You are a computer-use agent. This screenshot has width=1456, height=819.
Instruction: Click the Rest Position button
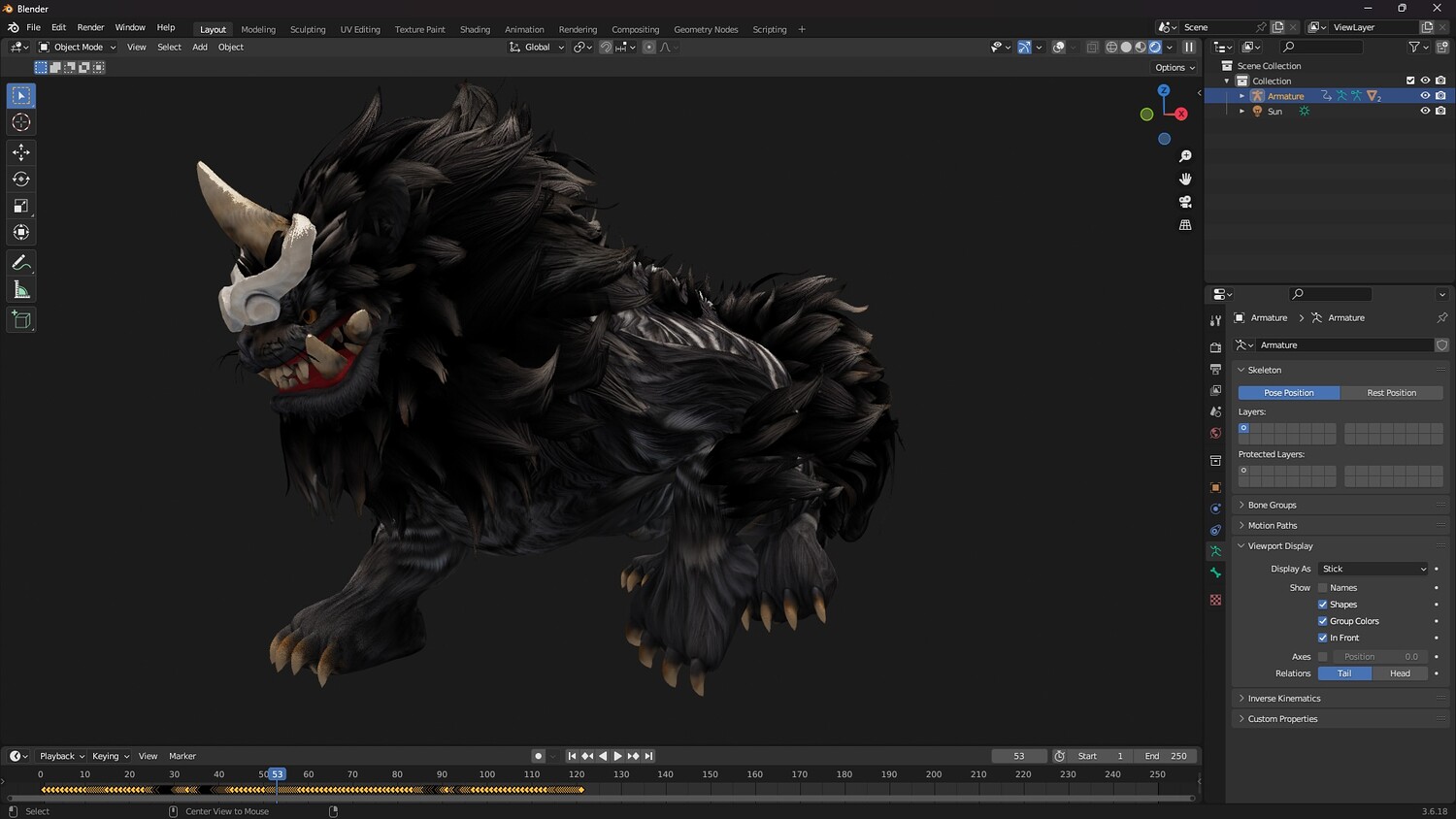tap(1391, 393)
